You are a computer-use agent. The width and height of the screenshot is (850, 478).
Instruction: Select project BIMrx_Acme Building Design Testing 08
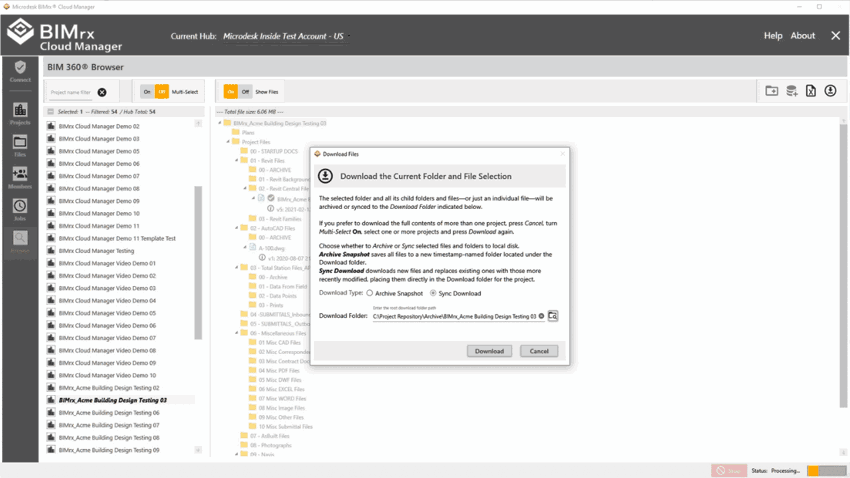109,438
